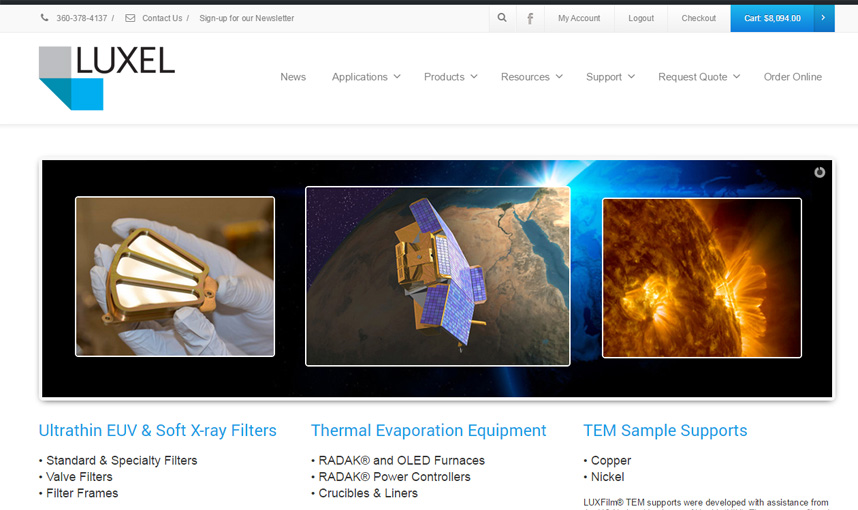
Task: Open the Request Quote menu item
Action: pyautogui.click(x=692, y=77)
